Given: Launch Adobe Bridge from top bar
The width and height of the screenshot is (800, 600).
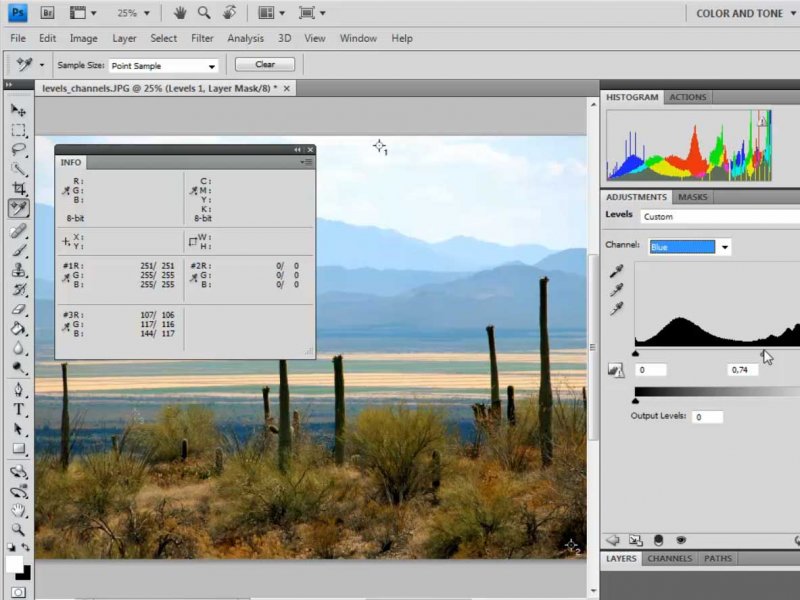Looking at the screenshot, I should [x=48, y=13].
